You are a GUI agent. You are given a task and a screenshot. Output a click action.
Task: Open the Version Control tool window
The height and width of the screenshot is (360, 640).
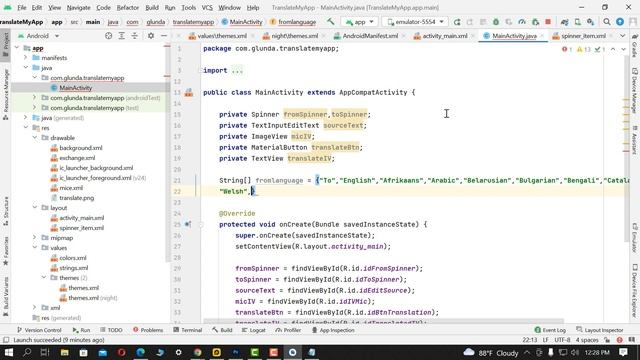coord(39,330)
